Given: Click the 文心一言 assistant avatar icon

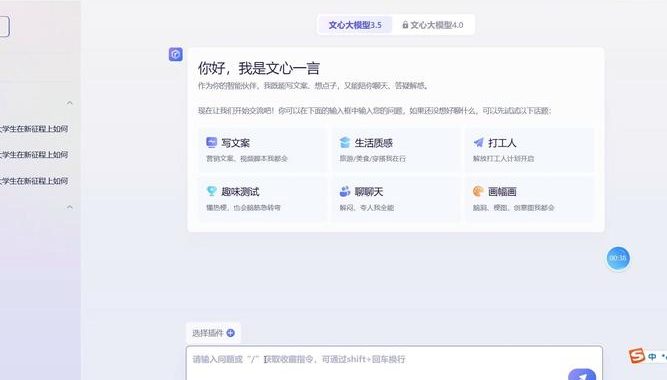Looking at the screenshot, I should 176,54.
